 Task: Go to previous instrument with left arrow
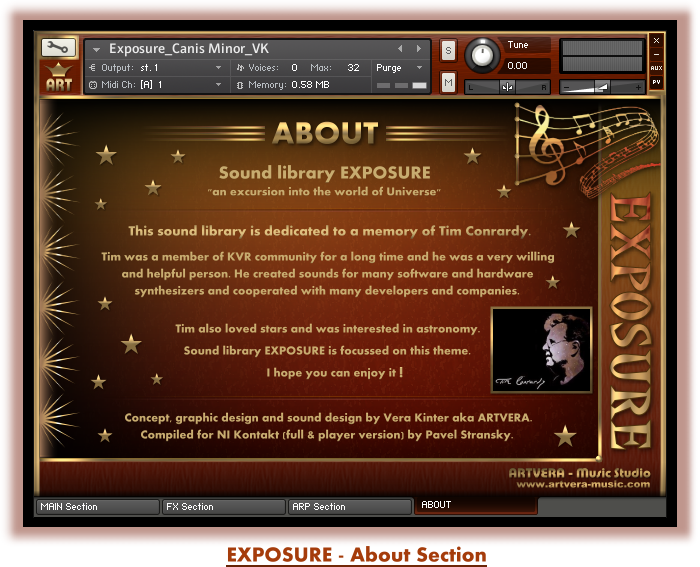click(x=401, y=48)
